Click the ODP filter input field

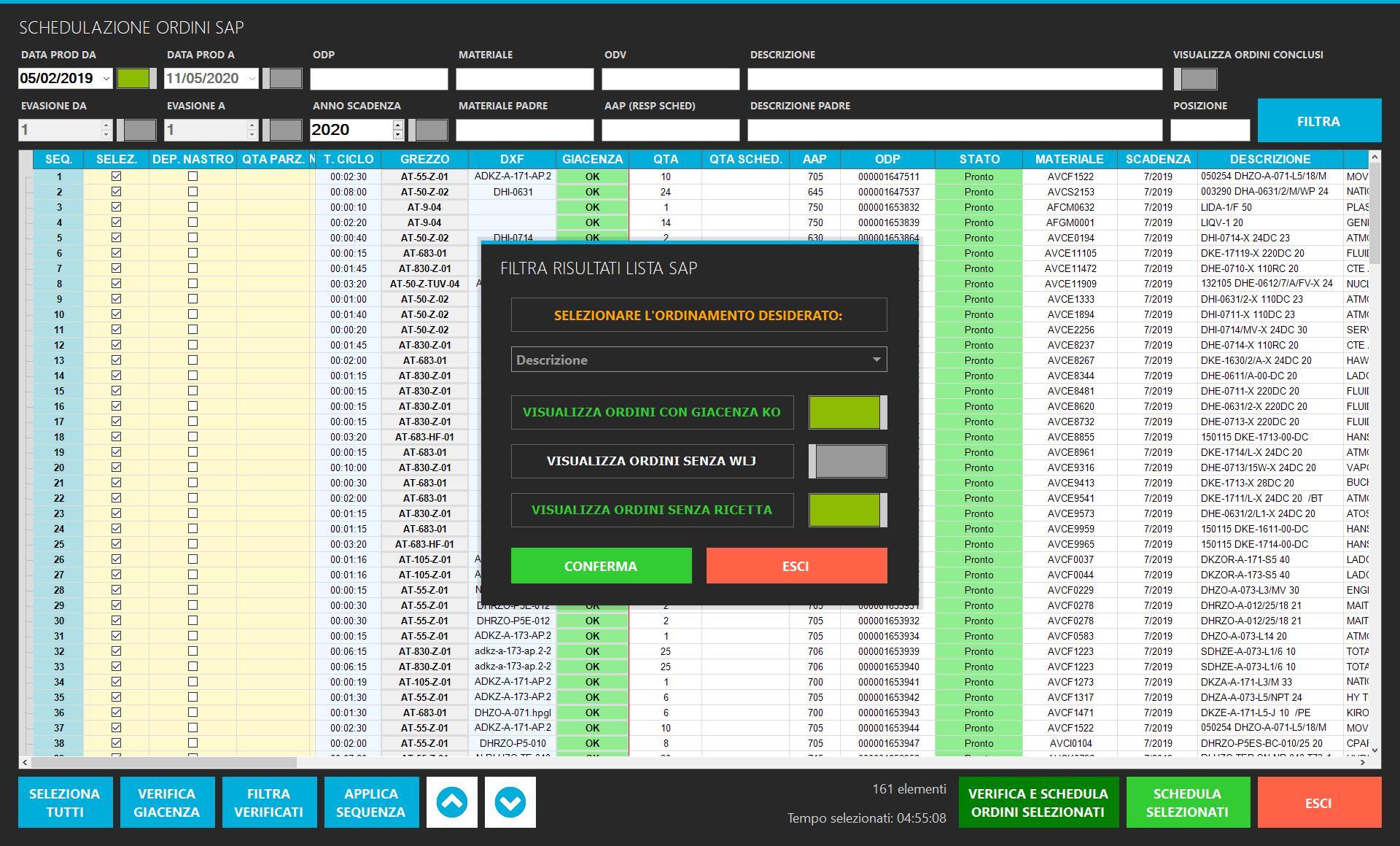point(379,79)
